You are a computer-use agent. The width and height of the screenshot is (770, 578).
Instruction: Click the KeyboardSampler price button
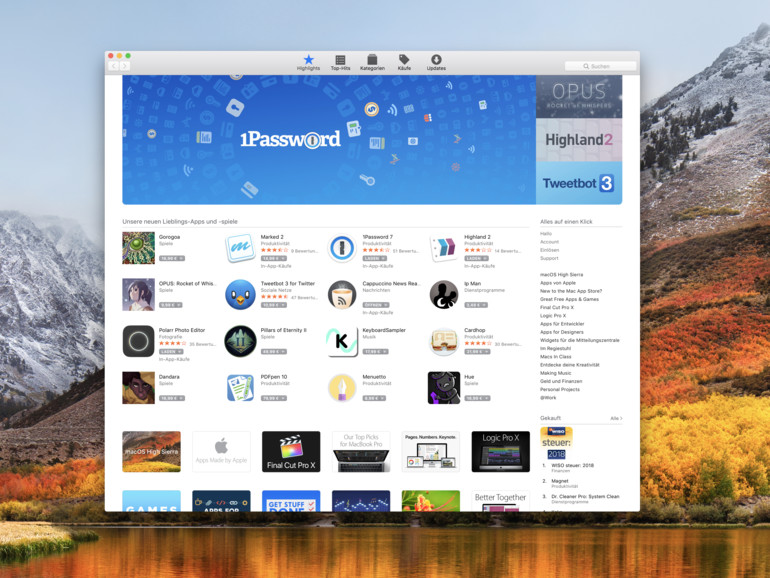click(x=376, y=352)
